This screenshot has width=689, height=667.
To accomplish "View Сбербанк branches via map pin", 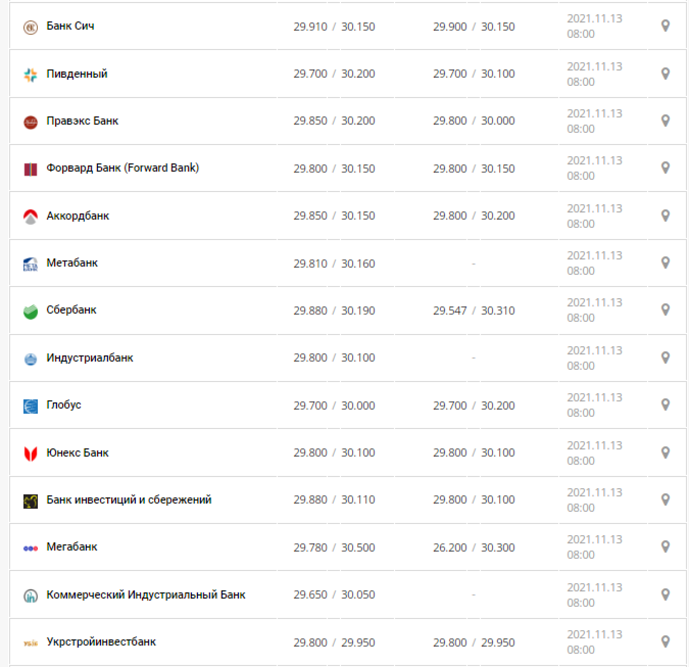I will coord(665,310).
